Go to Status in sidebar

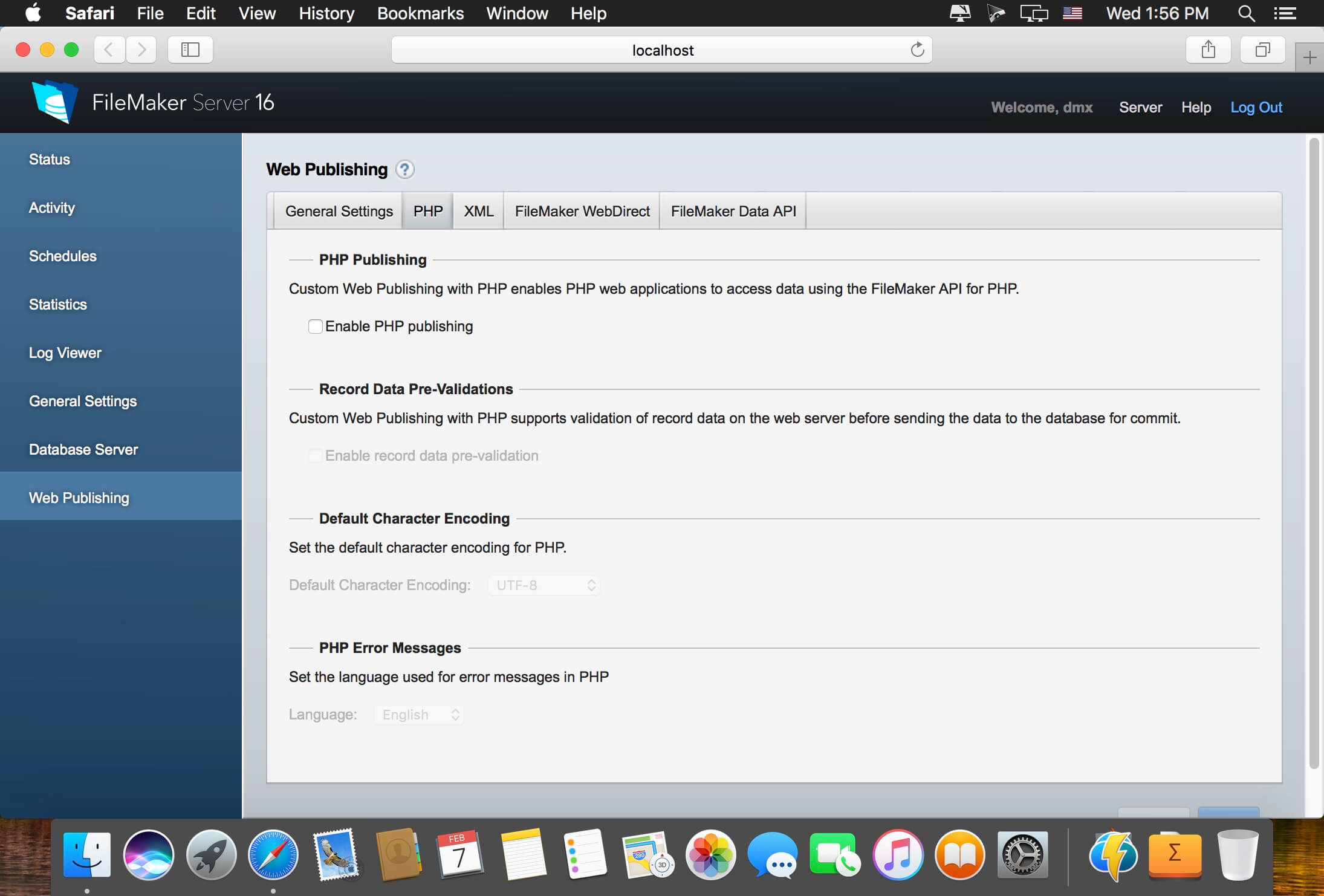point(121,160)
